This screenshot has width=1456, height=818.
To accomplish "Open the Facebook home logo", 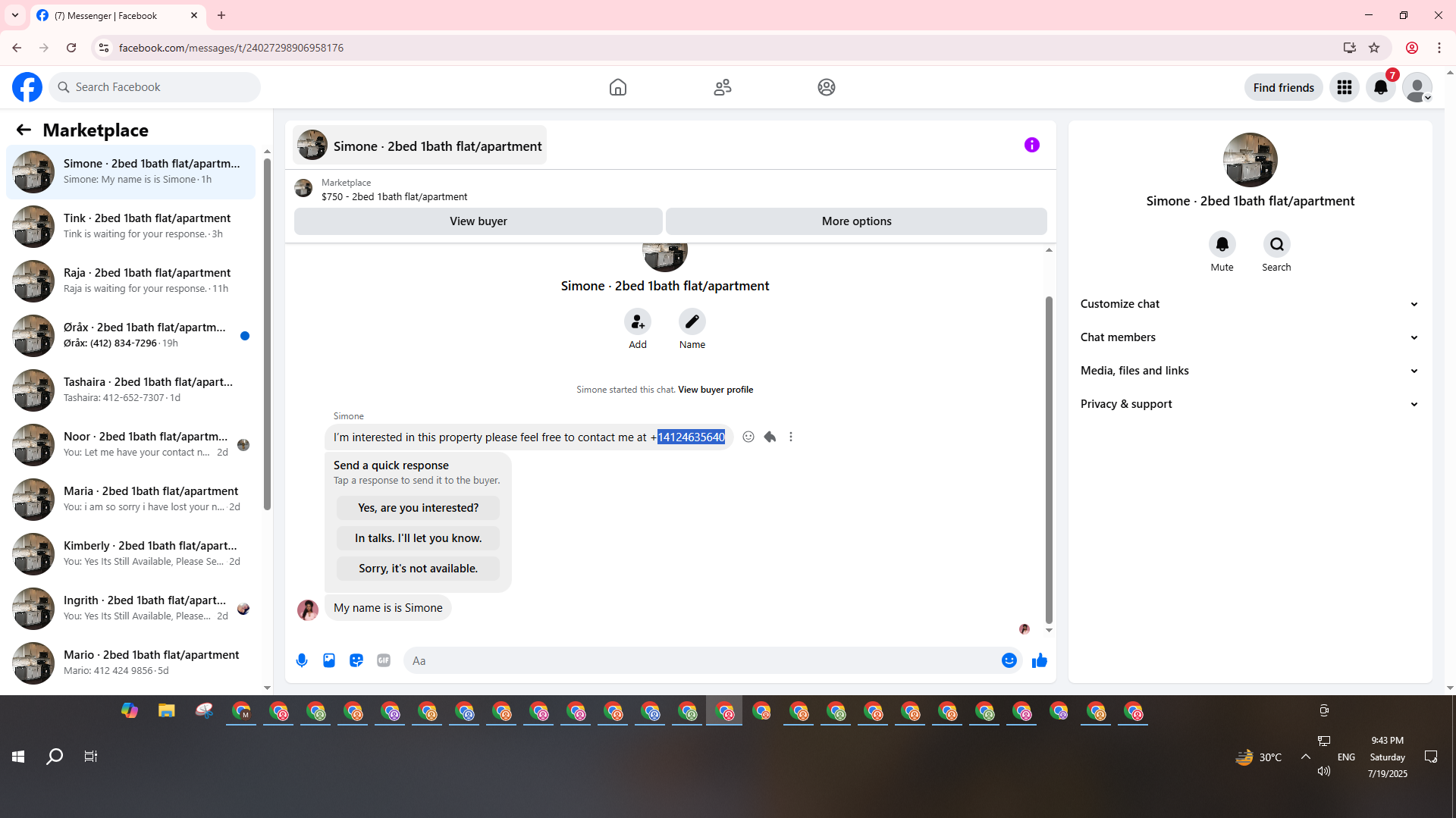I will click(27, 87).
